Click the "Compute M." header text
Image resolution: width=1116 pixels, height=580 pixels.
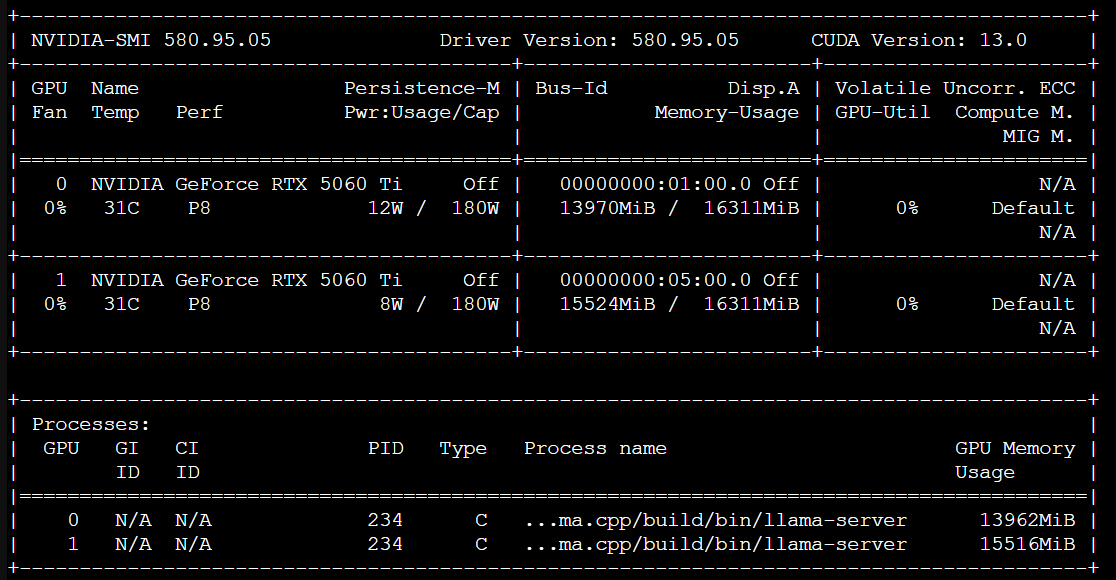[1015, 112]
